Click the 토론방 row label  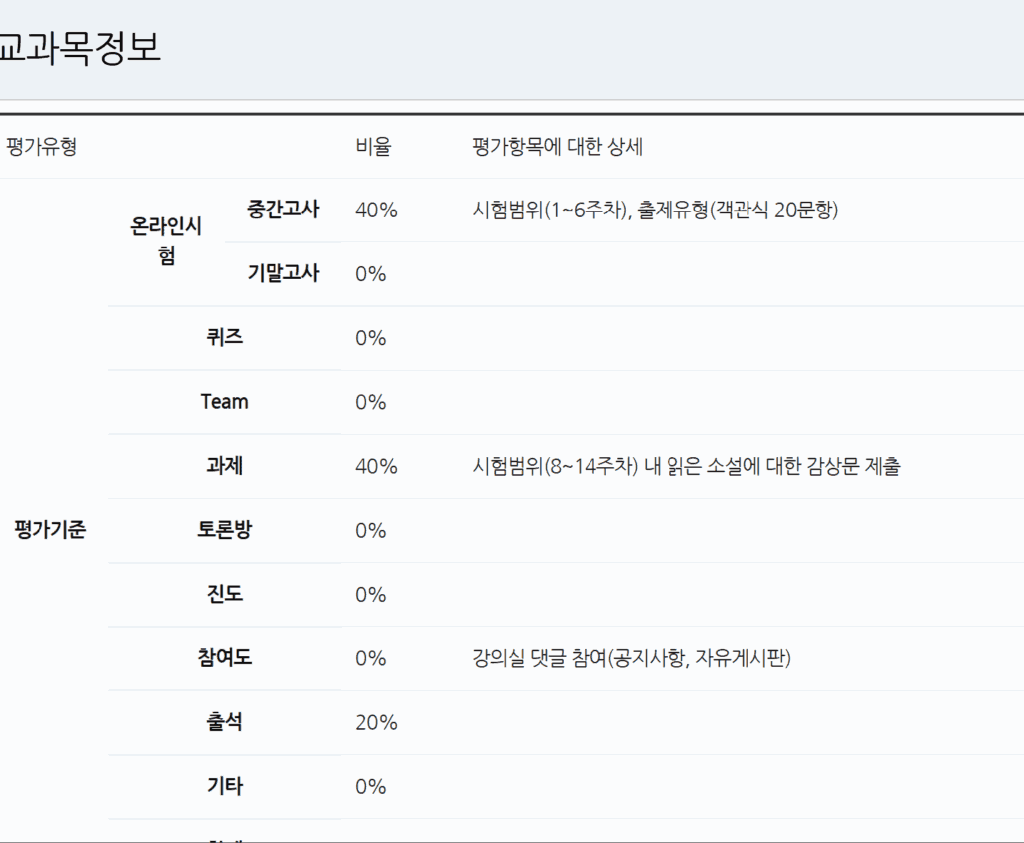[x=224, y=530]
